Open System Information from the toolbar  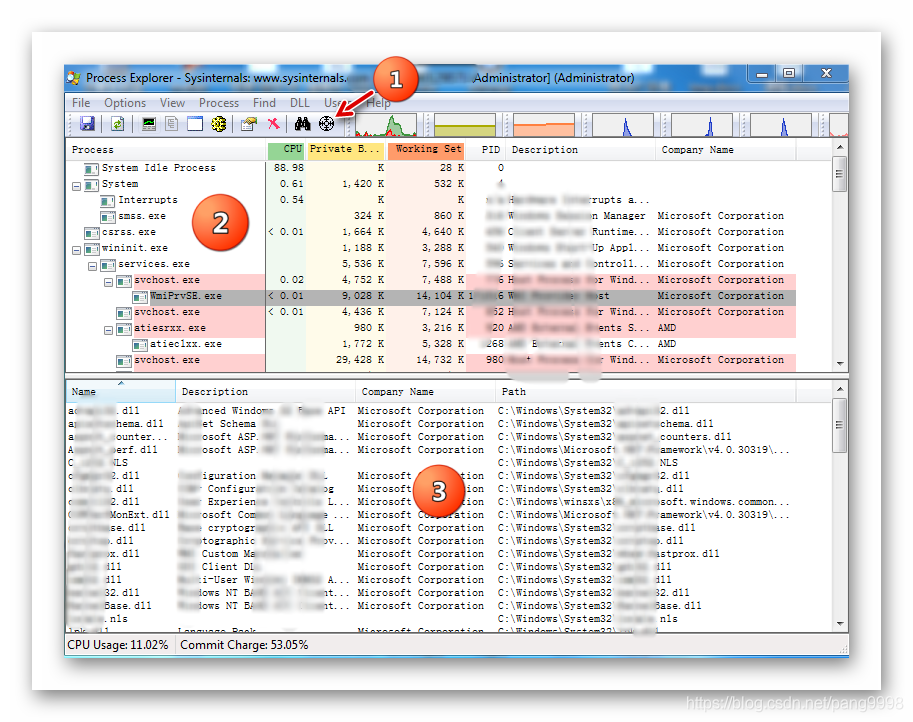tap(149, 124)
